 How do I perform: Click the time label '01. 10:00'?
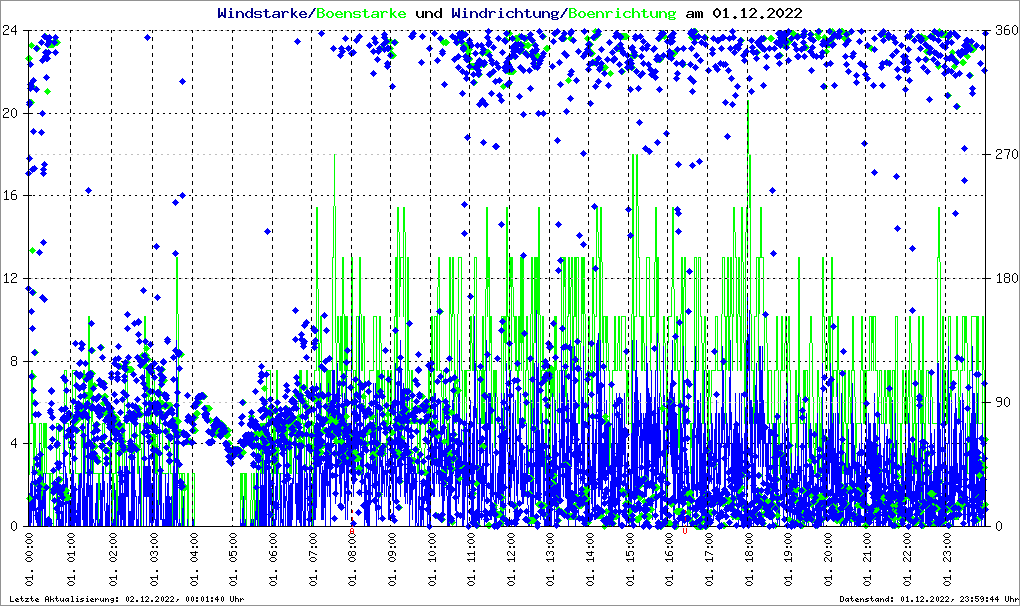coord(432,559)
